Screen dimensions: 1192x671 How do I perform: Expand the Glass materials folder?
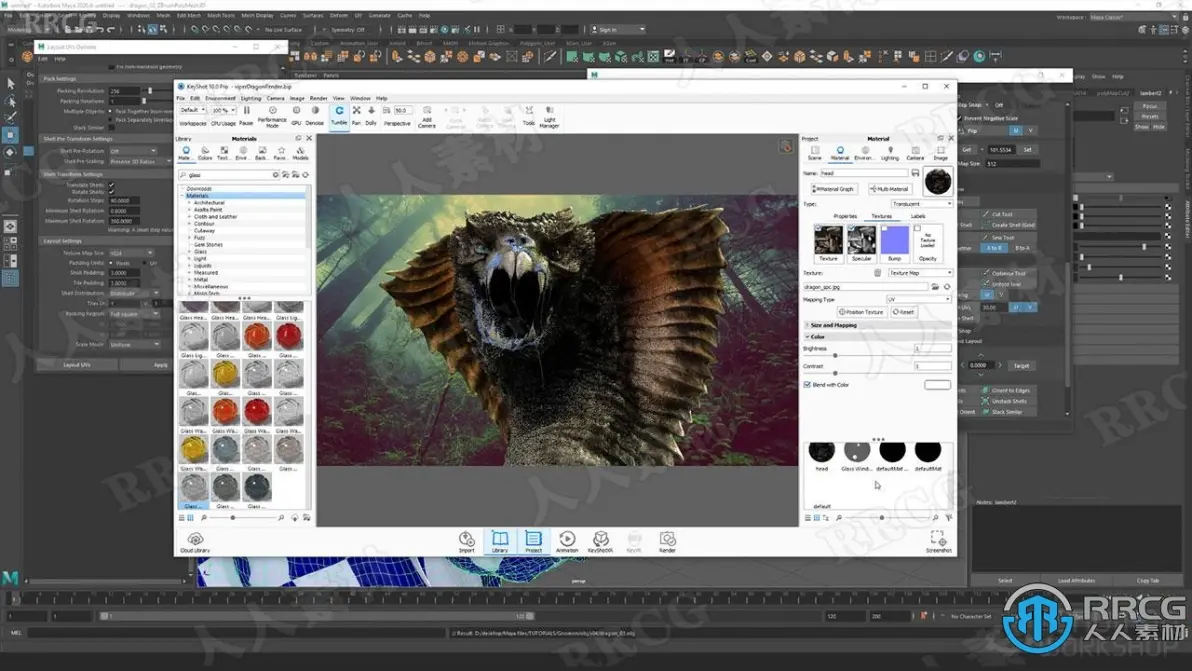pos(189,252)
